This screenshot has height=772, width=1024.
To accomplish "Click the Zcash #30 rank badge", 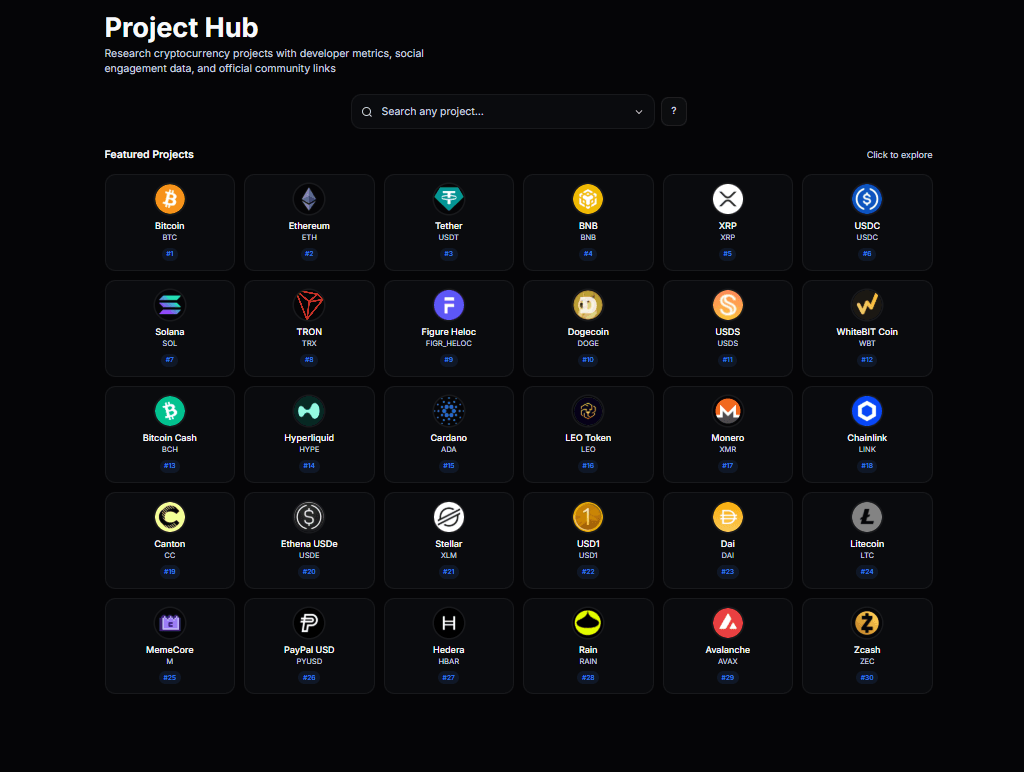I will [867, 677].
